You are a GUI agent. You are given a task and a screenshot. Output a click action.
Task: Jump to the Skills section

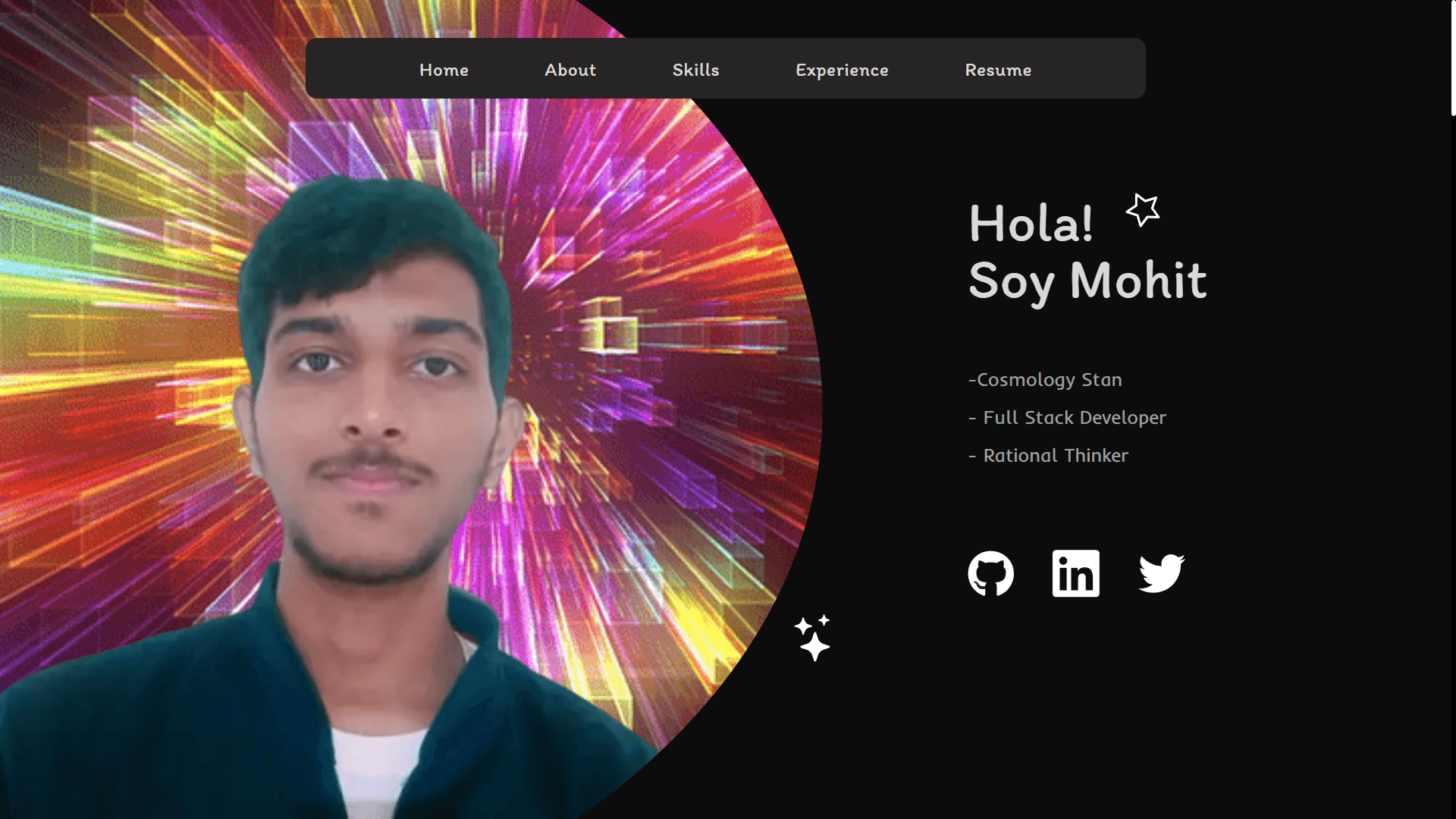pyautogui.click(x=695, y=70)
